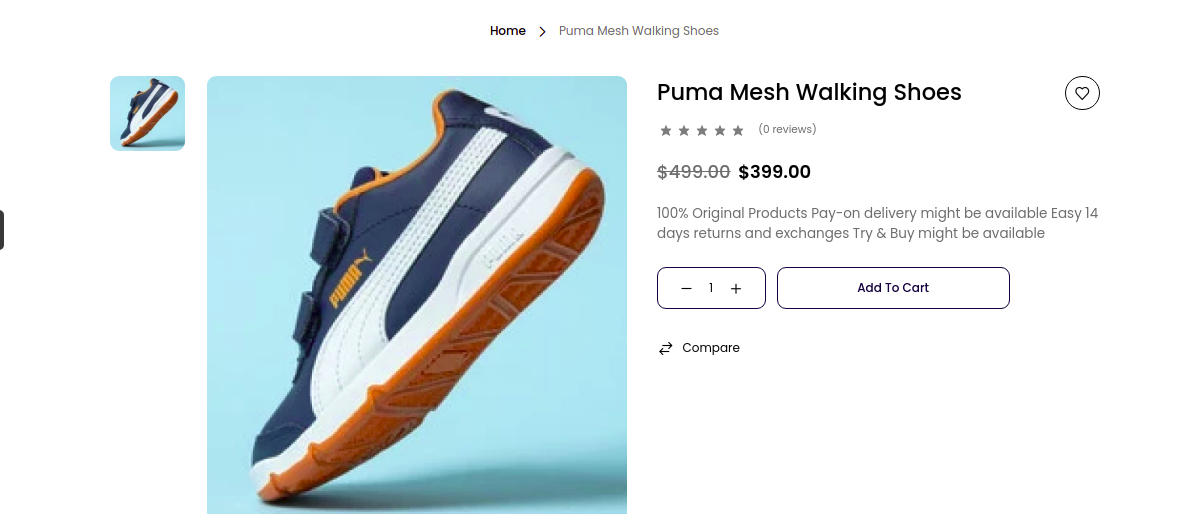This screenshot has height=514, width=1183.
Task: Click the quantity number field
Action: click(711, 288)
